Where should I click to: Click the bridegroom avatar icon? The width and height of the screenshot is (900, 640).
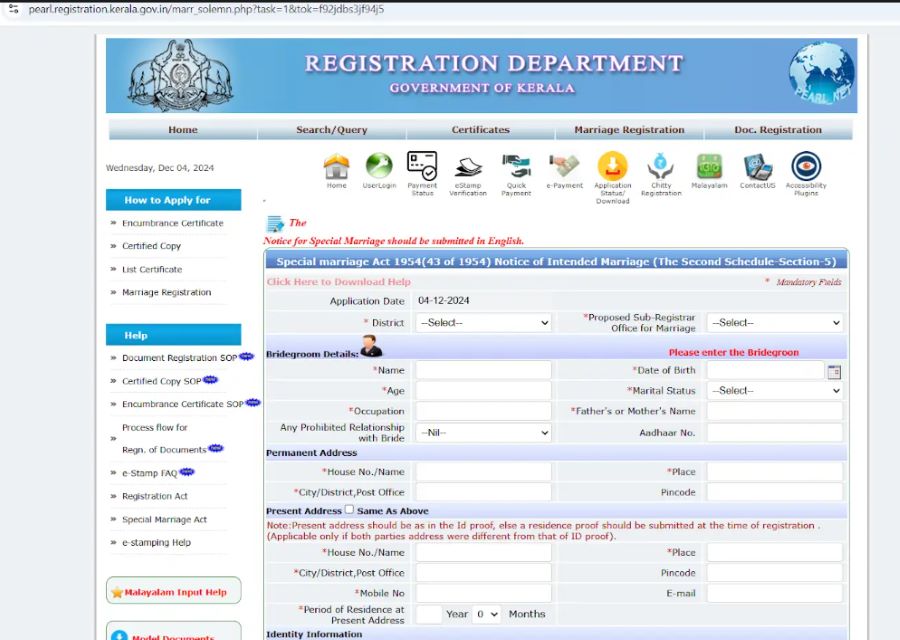click(x=371, y=347)
